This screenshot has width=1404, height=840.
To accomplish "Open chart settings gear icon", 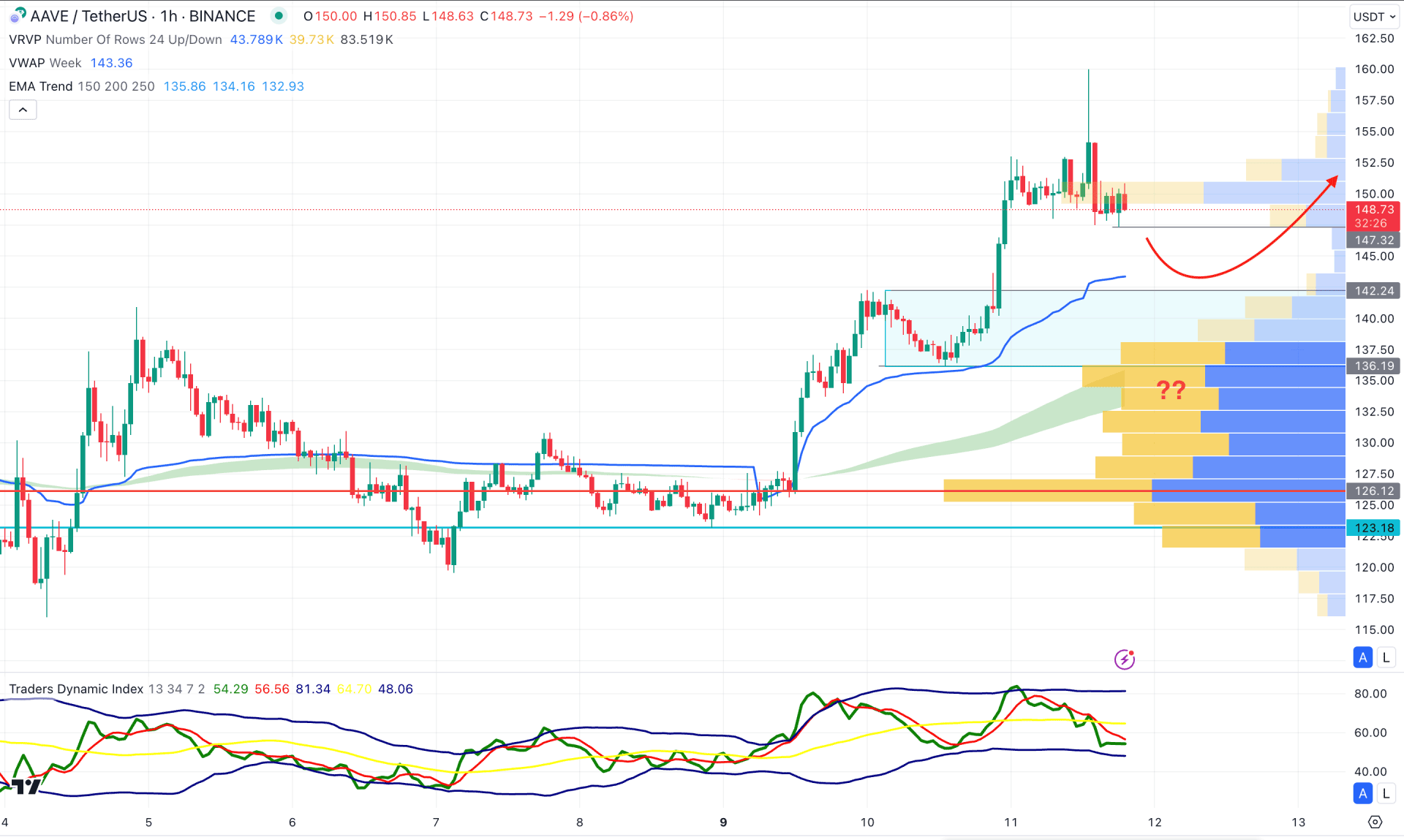I will (1375, 822).
